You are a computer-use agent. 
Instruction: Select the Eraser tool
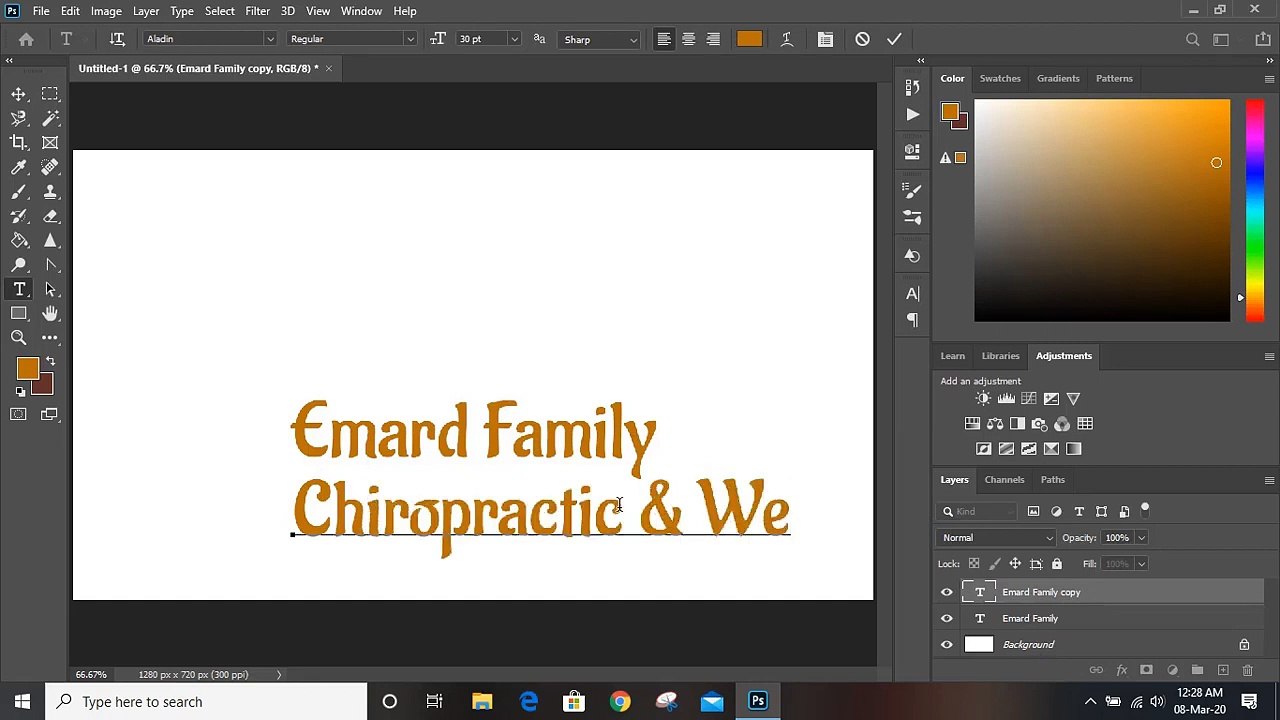tap(50, 216)
